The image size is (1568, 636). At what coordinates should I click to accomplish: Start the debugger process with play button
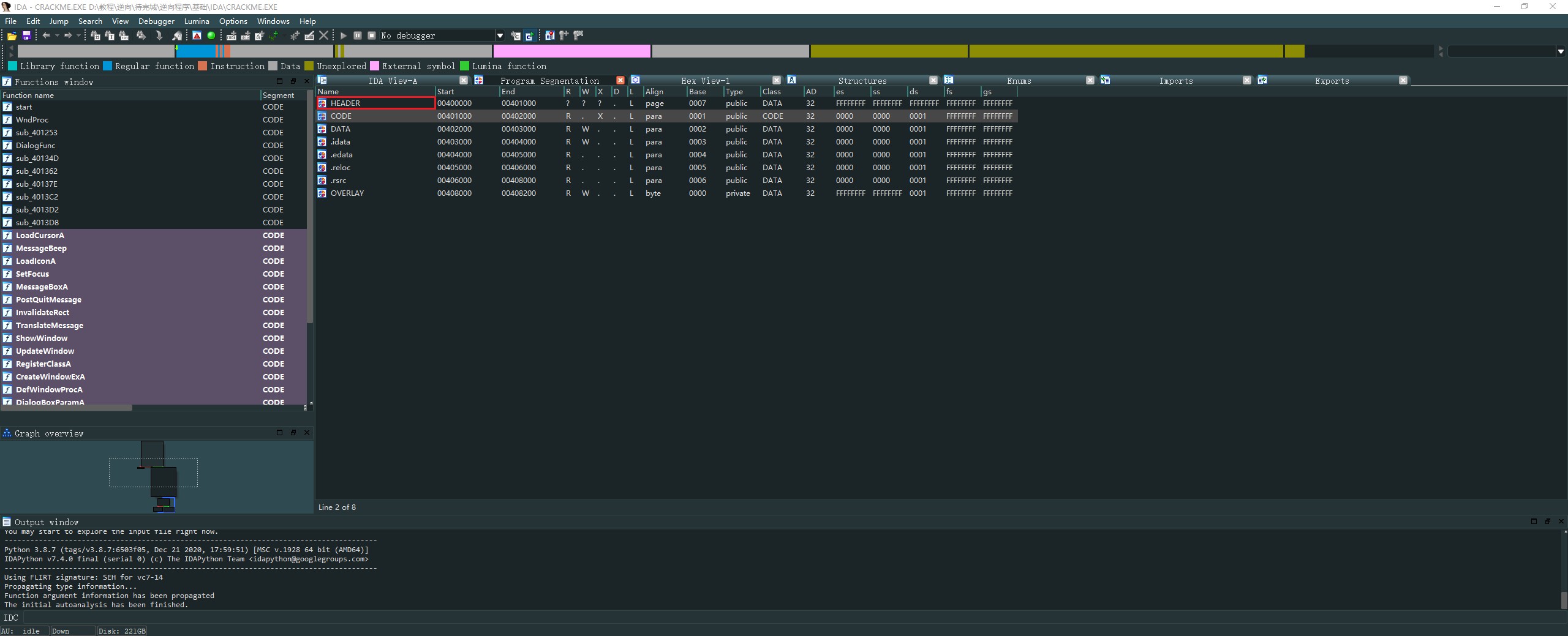(344, 36)
